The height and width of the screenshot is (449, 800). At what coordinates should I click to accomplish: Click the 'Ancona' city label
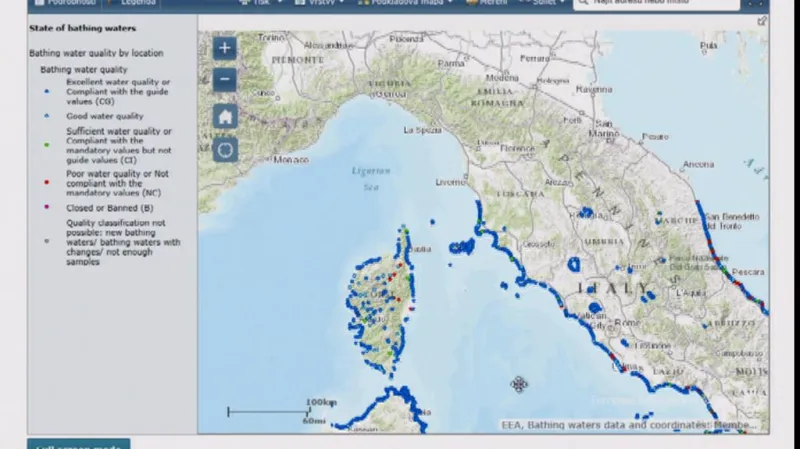698,164
